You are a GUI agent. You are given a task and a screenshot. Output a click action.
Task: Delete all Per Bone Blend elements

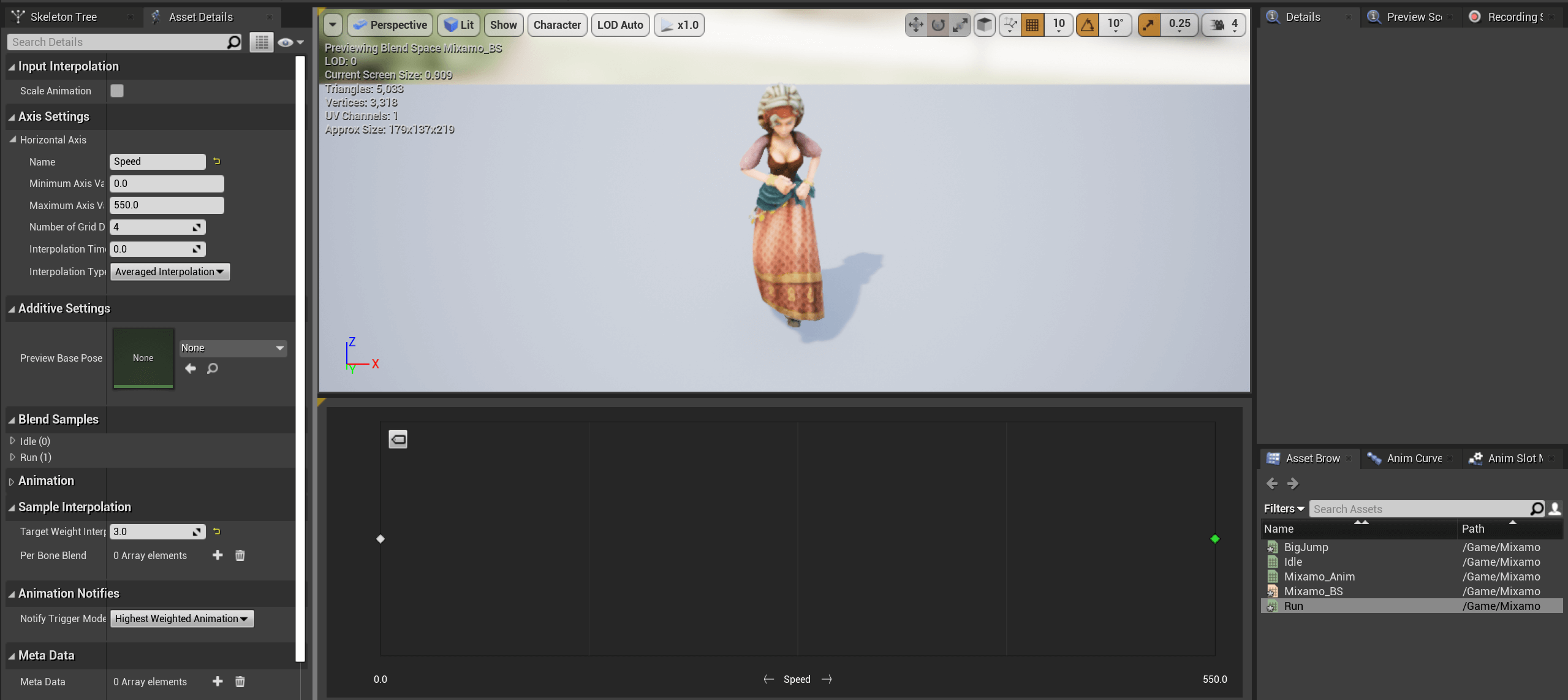pyautogui.click(x=240, y=555)
